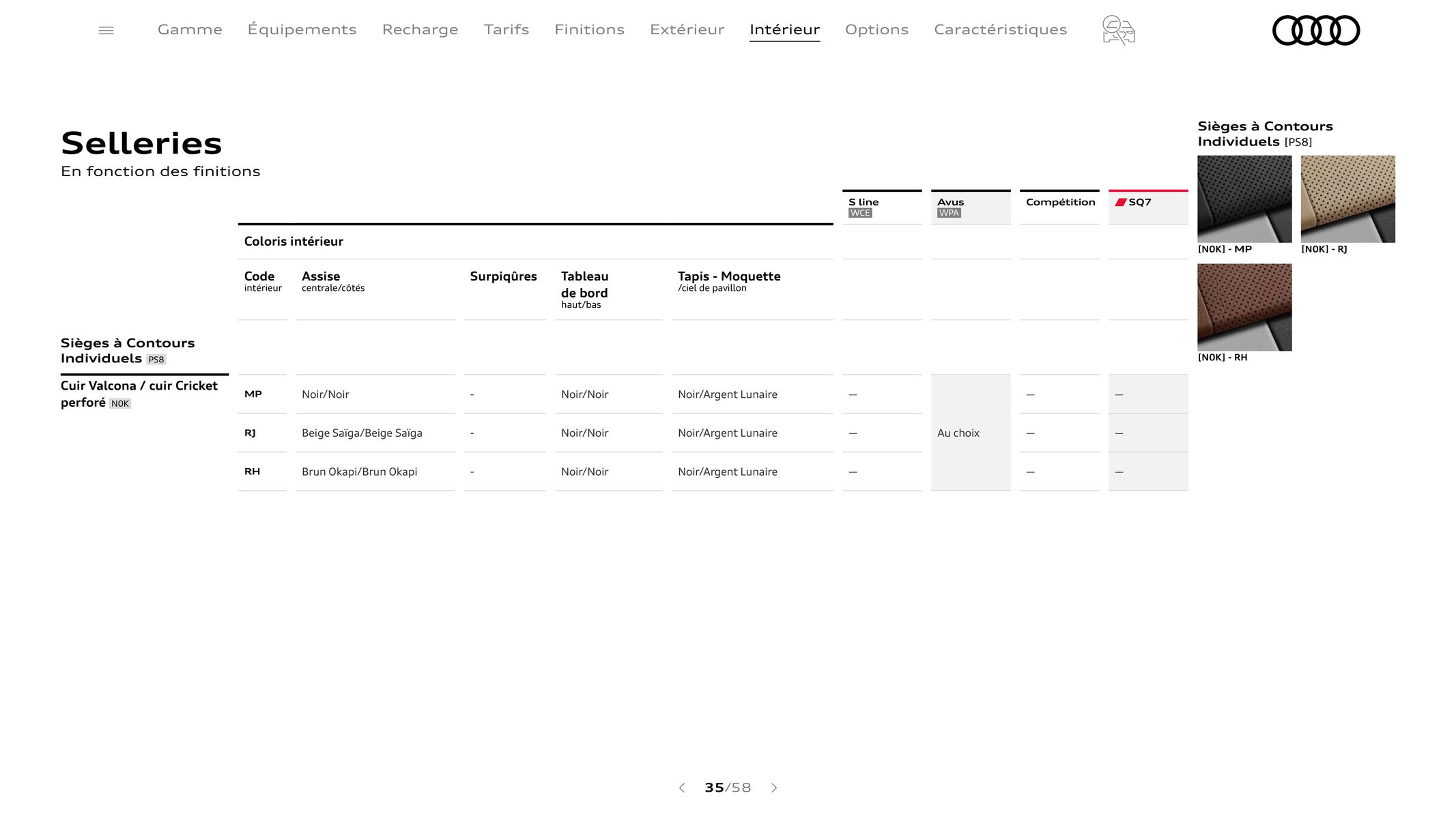Click Sièges à Contours Individuels [PS8] swatch heading
This screenshot has height=819, width=1456.
click(x=1265, y=134)
